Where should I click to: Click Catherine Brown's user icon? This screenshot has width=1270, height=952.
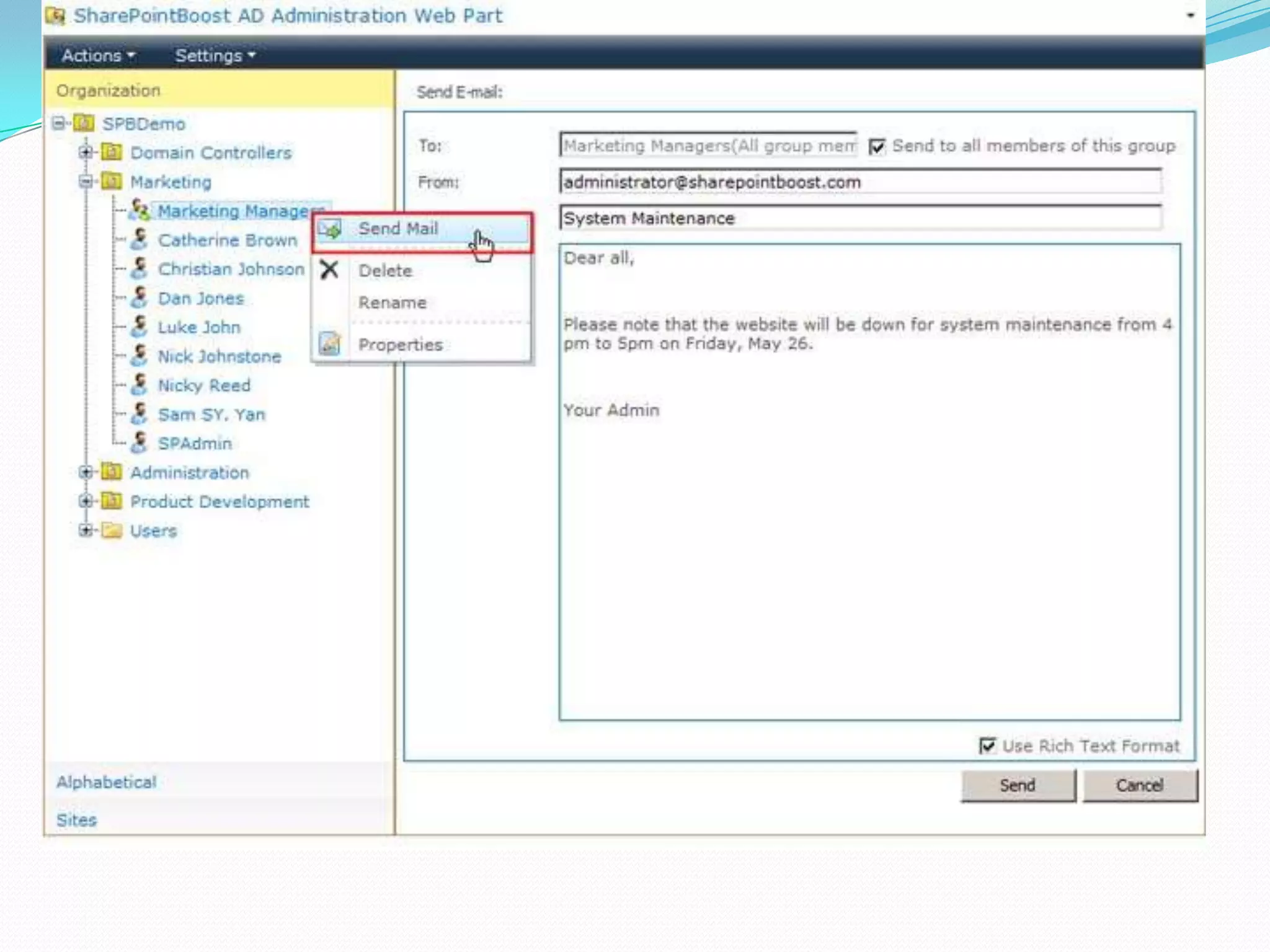click(x=140, y=240)
